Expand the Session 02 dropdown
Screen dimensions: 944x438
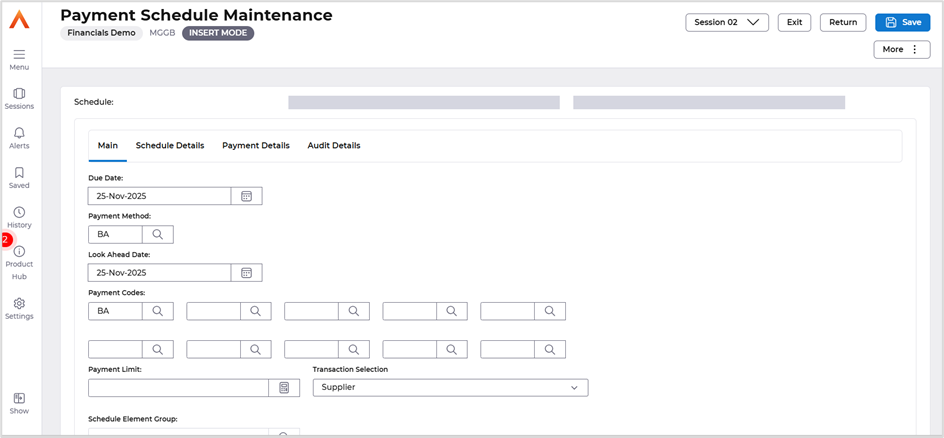click(x=726, y=22)
